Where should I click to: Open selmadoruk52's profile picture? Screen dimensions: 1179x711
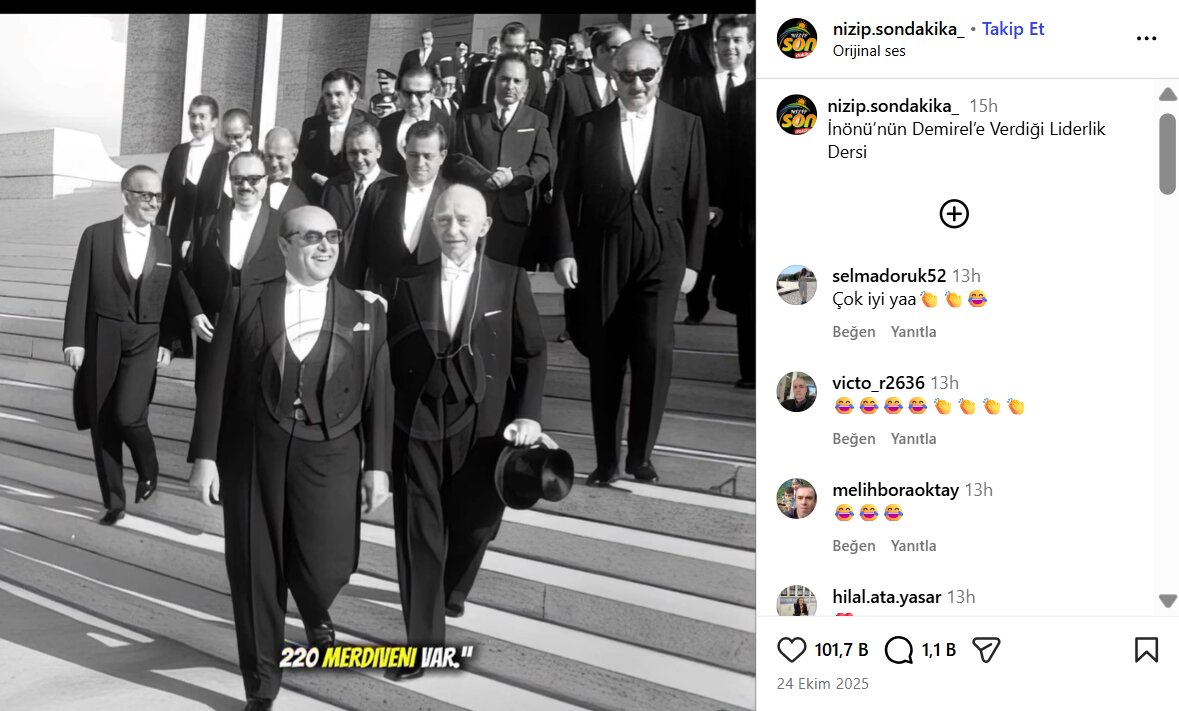click(796, 285)
